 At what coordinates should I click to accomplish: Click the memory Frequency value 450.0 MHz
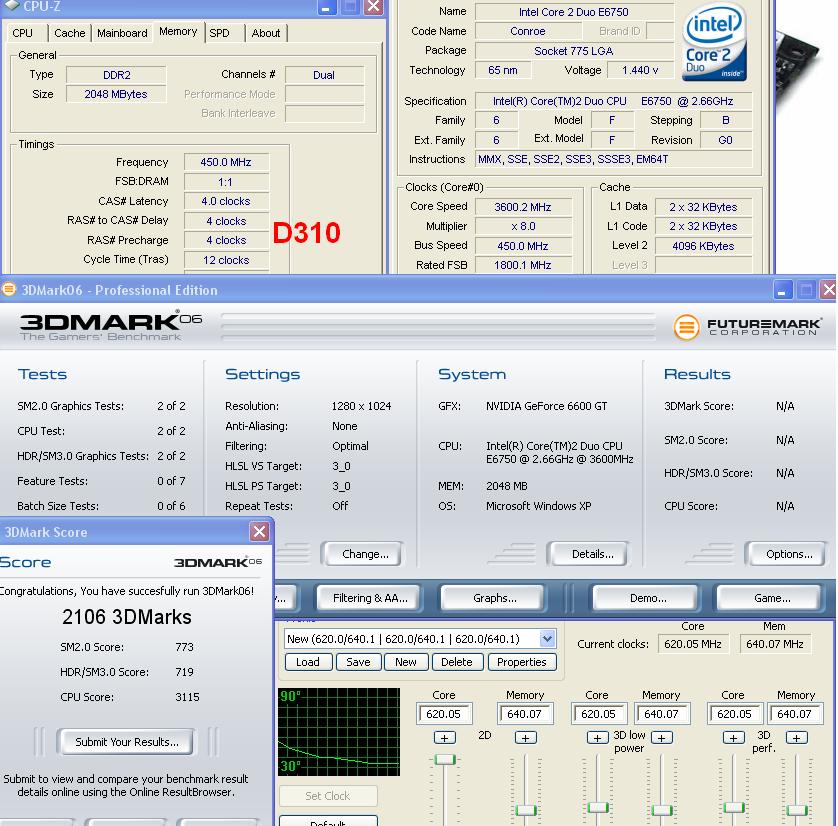pos(226,162)
